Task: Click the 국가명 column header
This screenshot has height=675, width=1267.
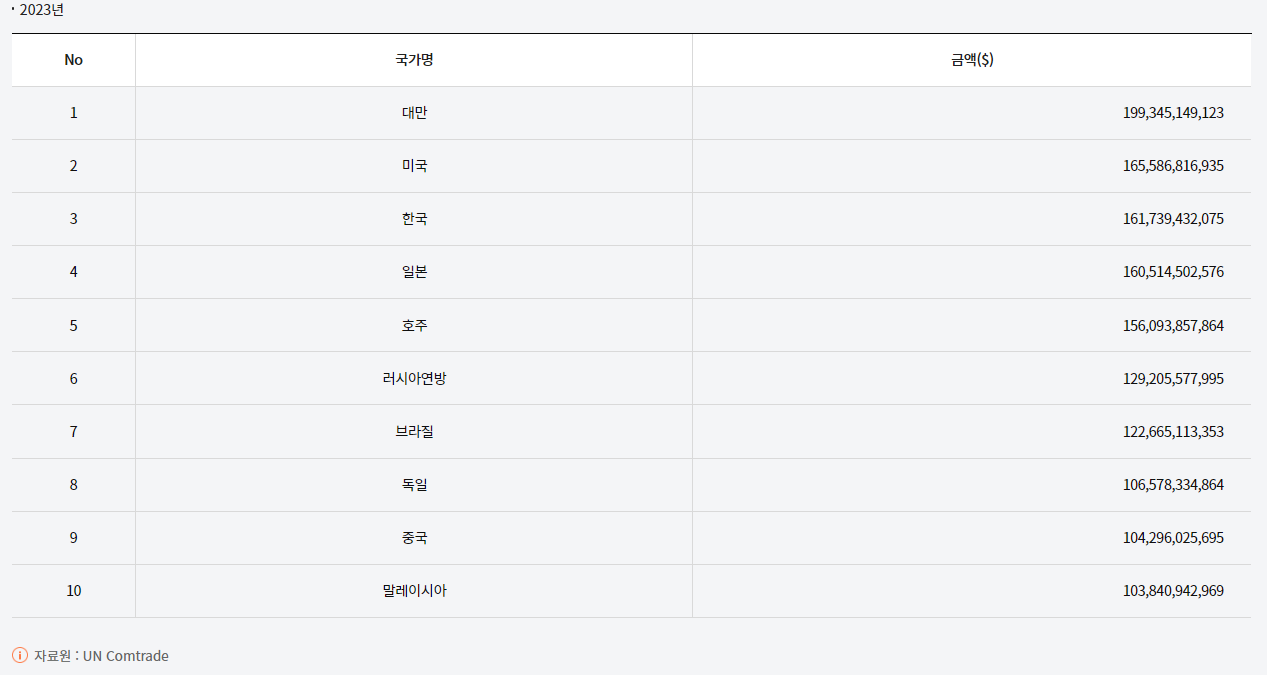Action: pos(414,60)
